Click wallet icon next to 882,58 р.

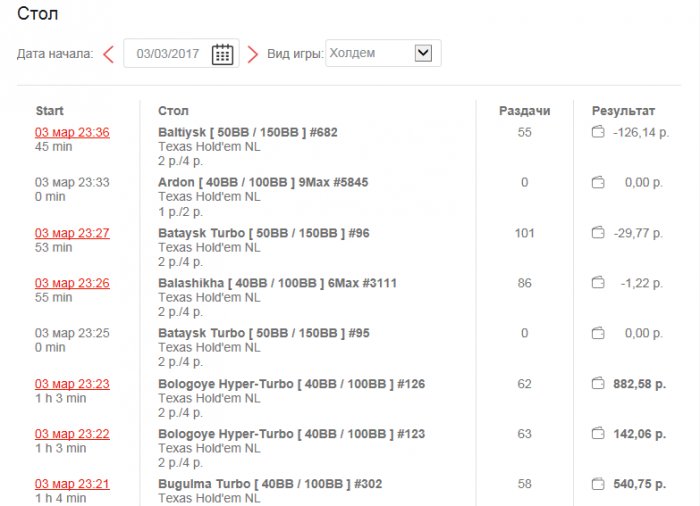coord(598,384)
